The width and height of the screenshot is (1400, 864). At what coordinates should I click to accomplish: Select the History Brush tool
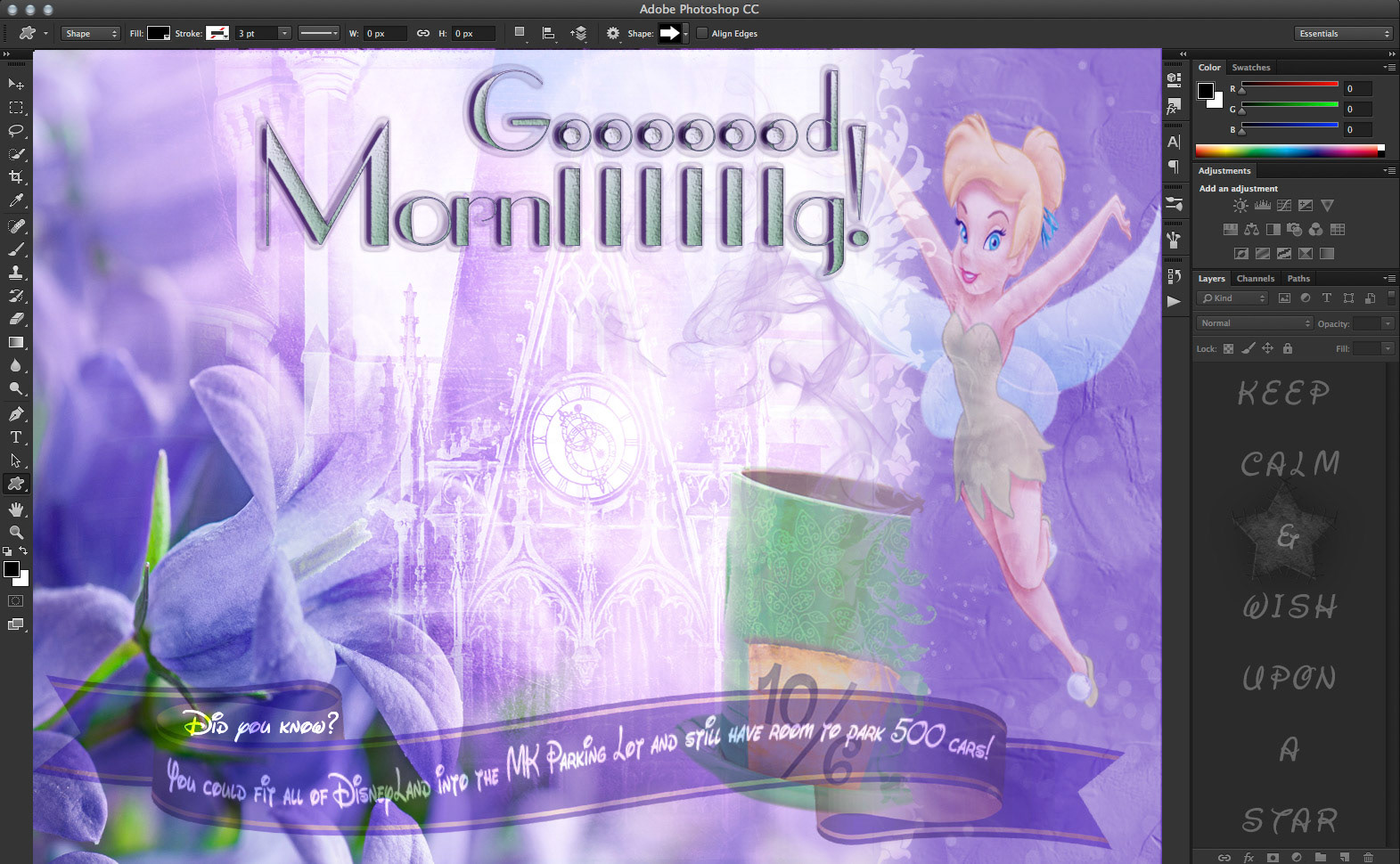[15, 296]
